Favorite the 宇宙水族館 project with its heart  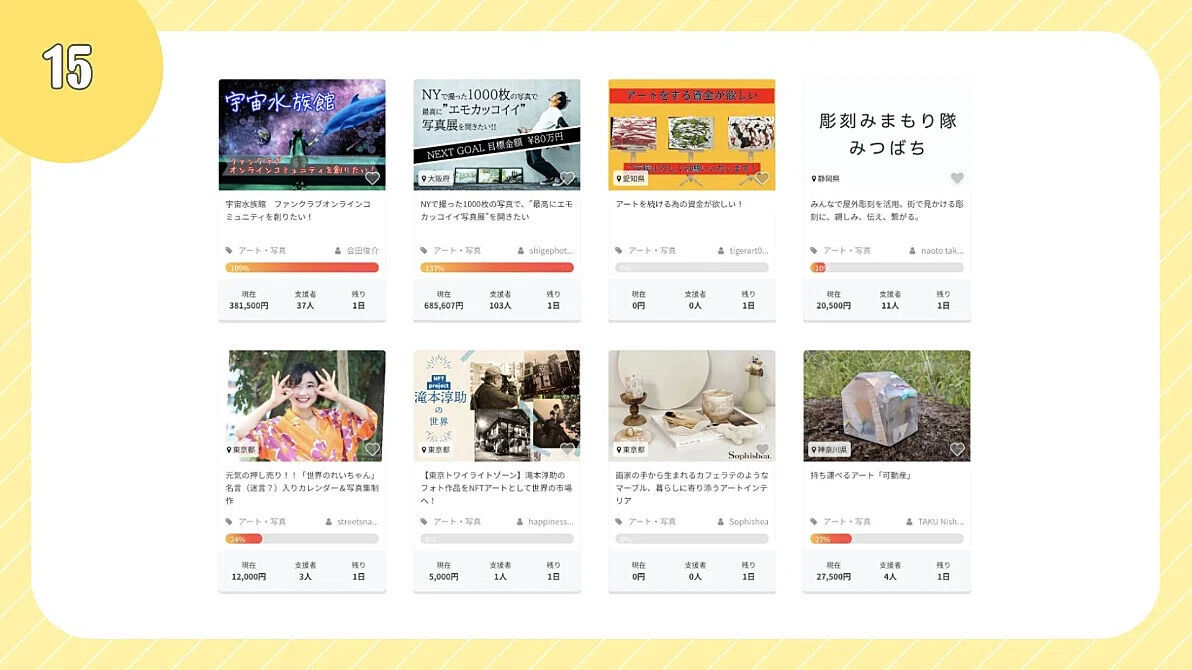pyautogui.click(x=372, y=178)
